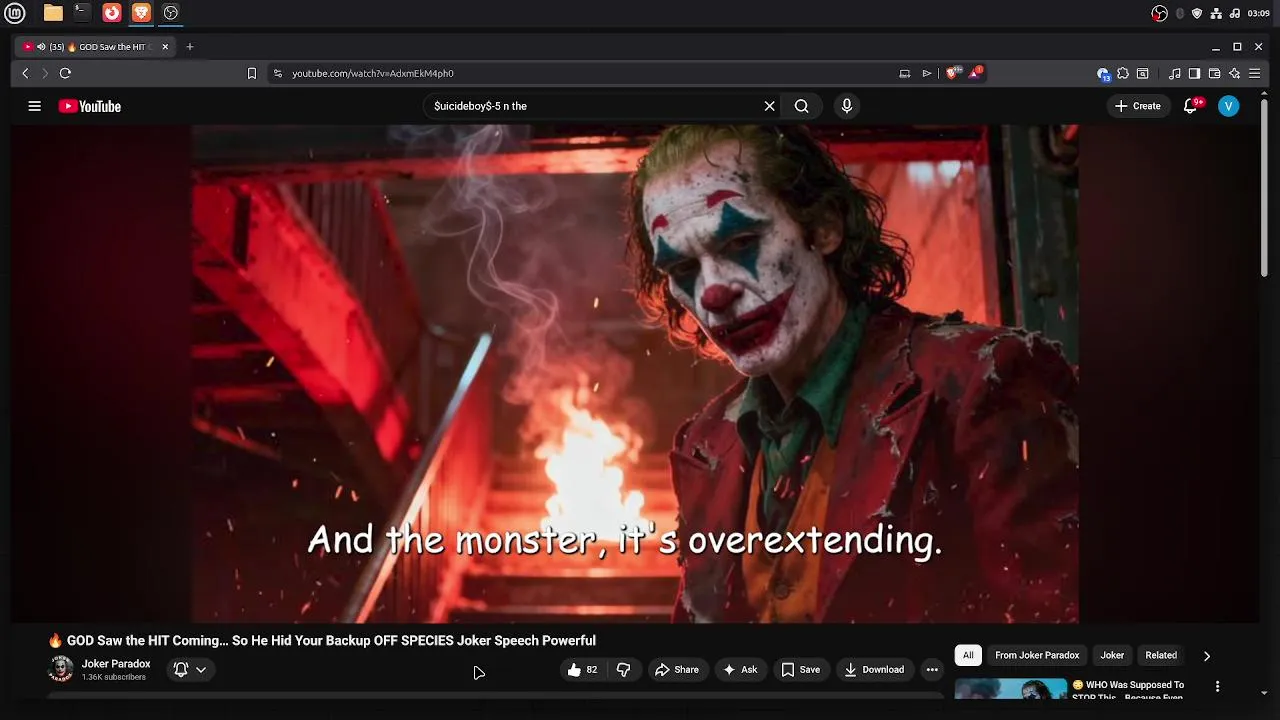Open Leo AI sparkle icon
The image size is (1280, 720).
click(x=1234, y=73)
